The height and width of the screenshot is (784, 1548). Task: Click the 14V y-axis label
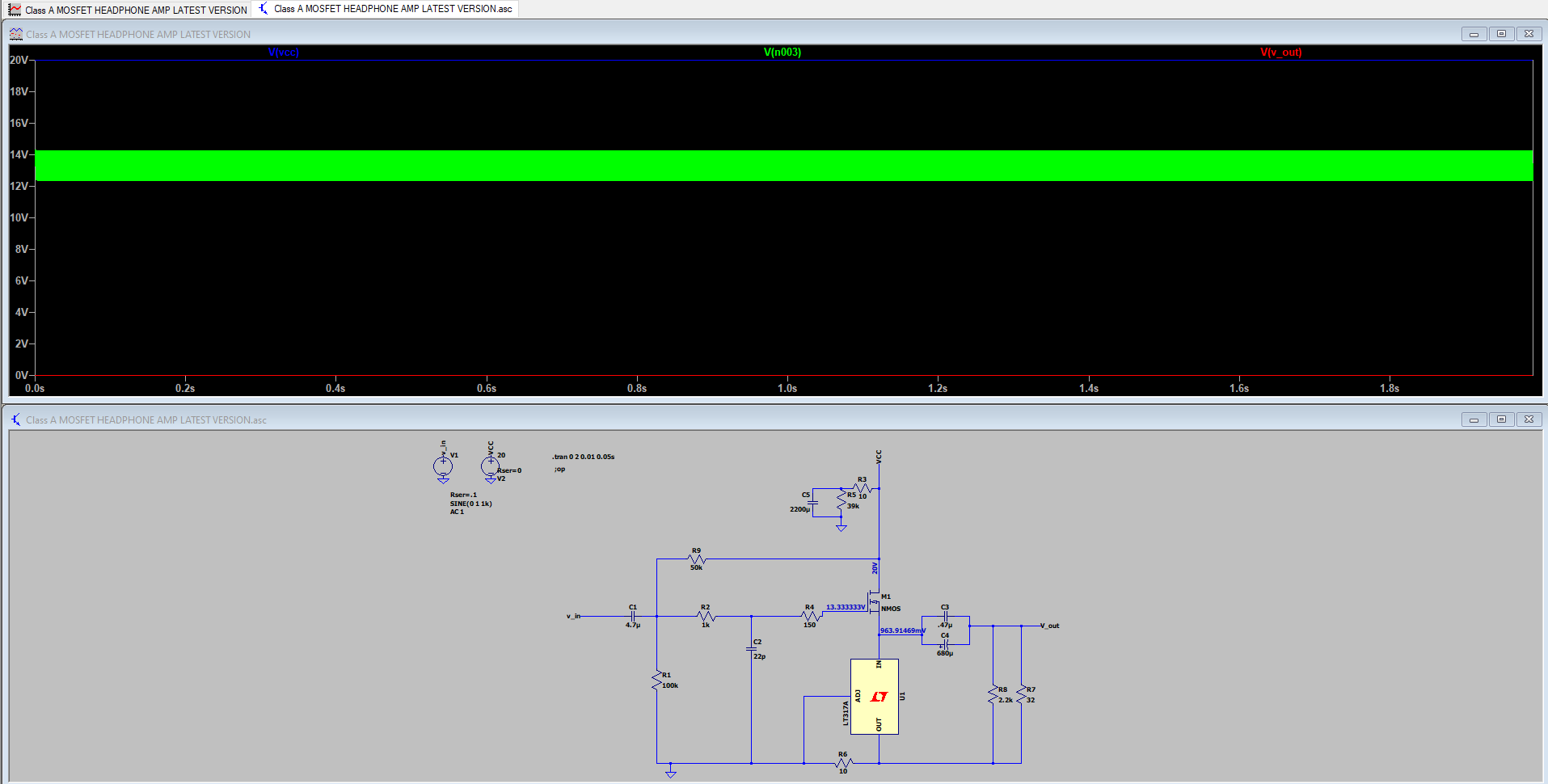coord(19,154)
